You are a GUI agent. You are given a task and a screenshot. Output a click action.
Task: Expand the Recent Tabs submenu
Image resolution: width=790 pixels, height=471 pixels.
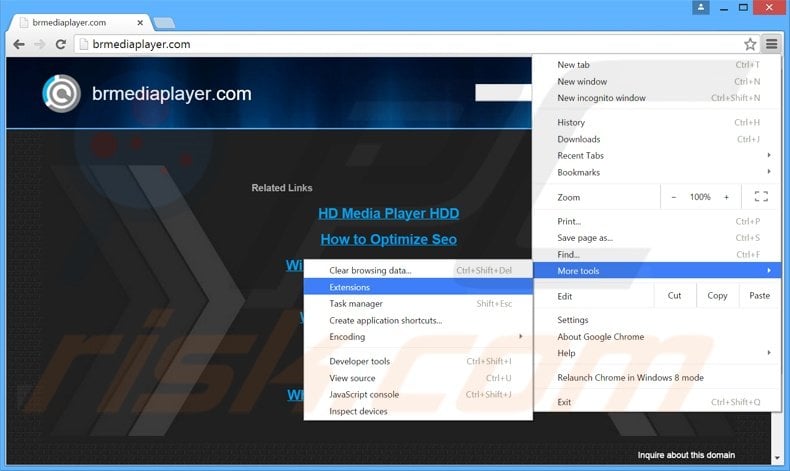[657, 156]
